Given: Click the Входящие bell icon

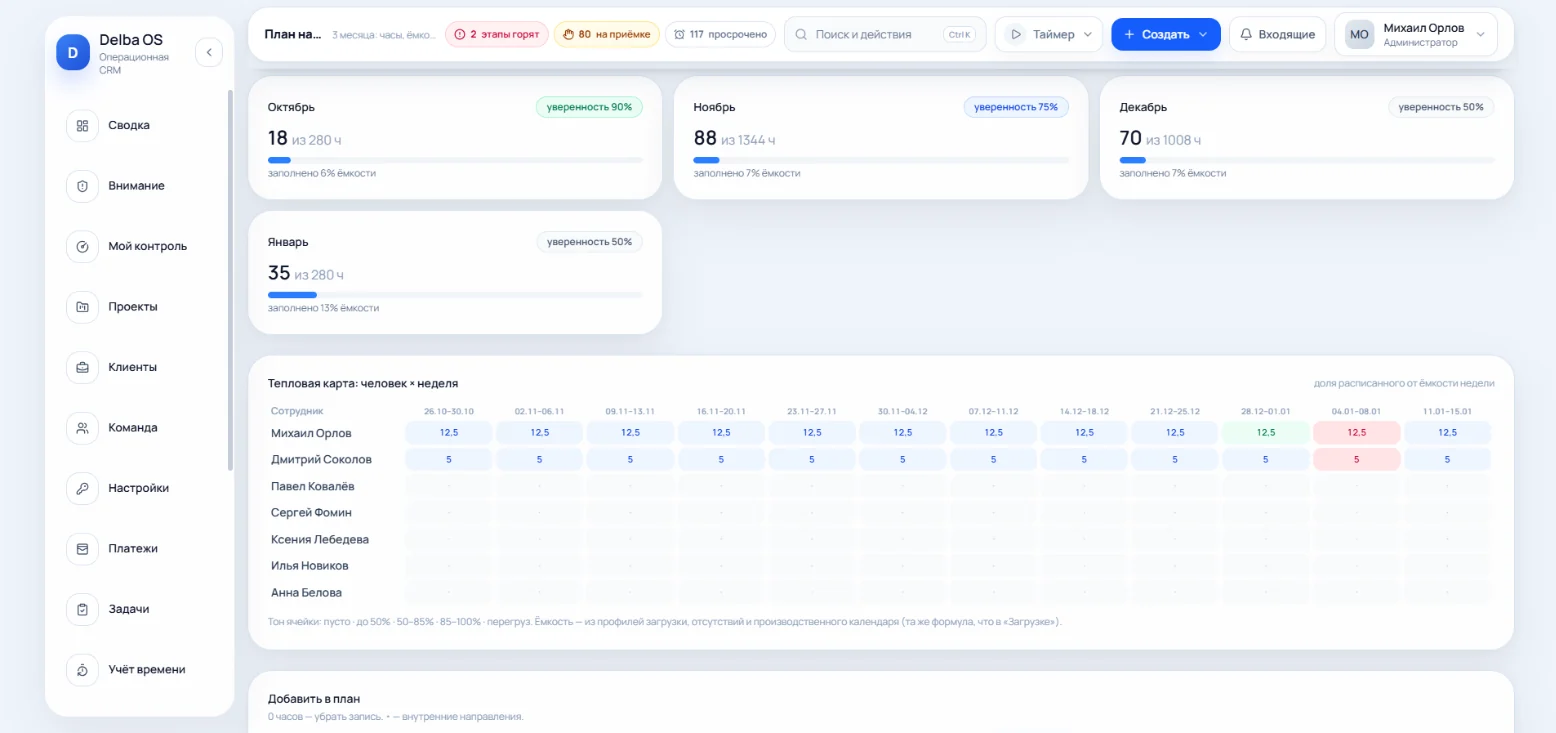Looking at the screenshot, I should 1246,34.
